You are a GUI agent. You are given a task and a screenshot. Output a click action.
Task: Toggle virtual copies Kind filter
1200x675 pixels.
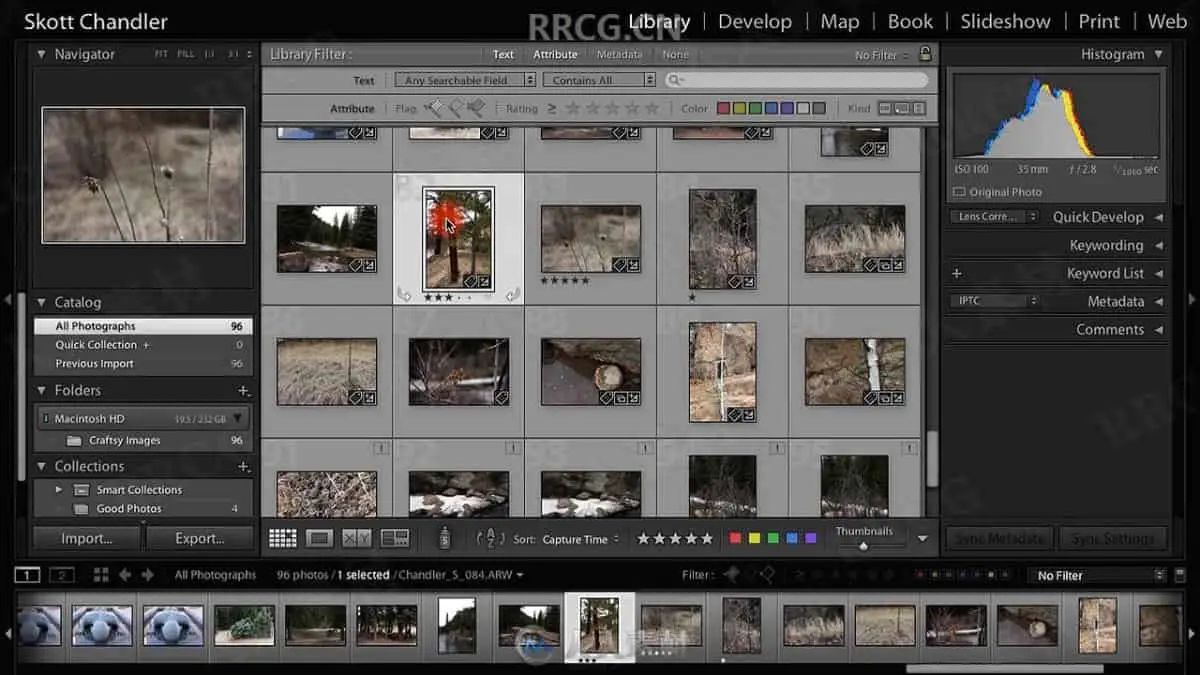pyautogui.click(x=902, y=108)
